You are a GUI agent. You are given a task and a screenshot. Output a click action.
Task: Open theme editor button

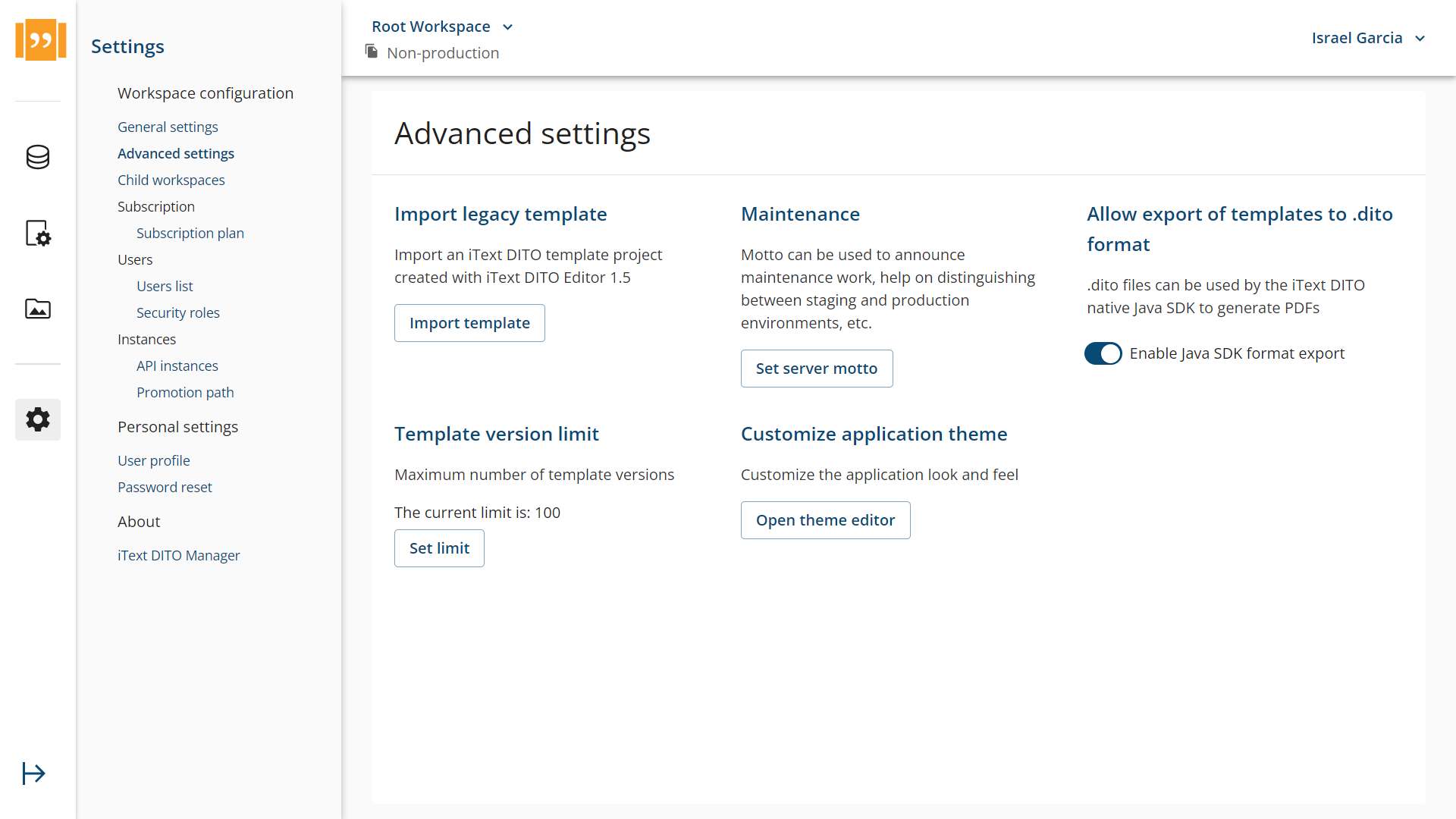825,520
